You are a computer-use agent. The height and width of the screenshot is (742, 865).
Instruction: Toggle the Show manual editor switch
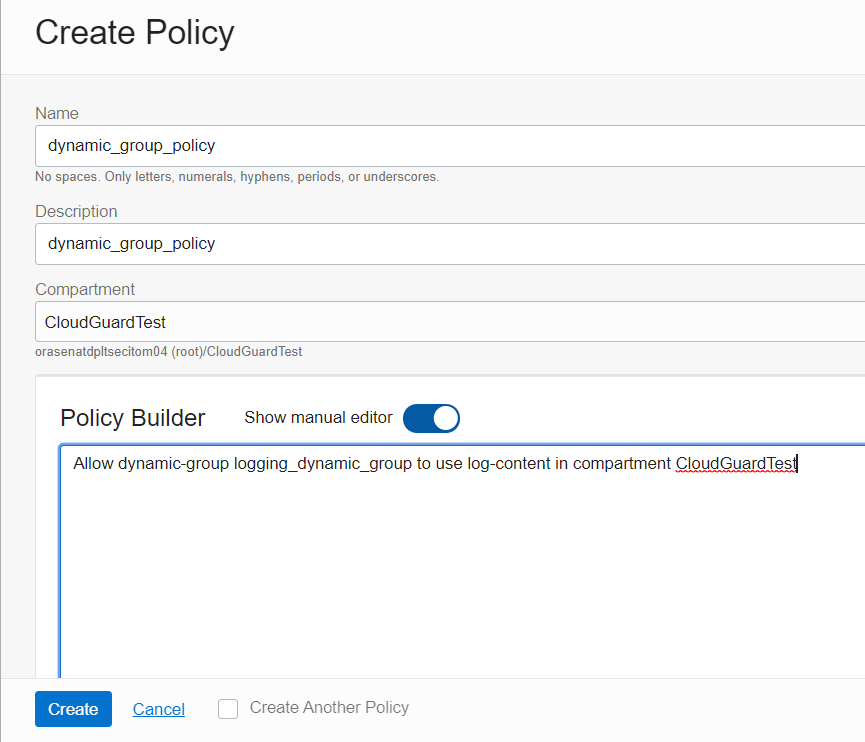[x=431, y=418]
